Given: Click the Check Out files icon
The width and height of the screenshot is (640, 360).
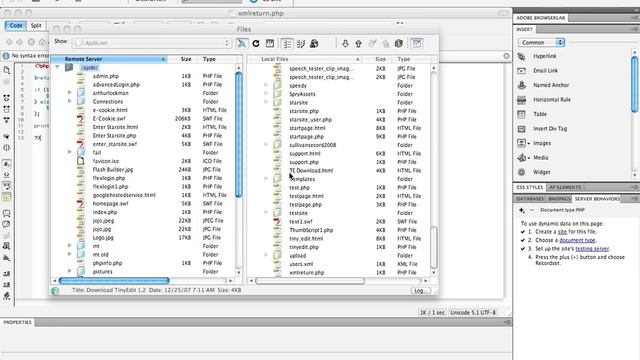Looking at the screenshot, I should coord(372,43).
